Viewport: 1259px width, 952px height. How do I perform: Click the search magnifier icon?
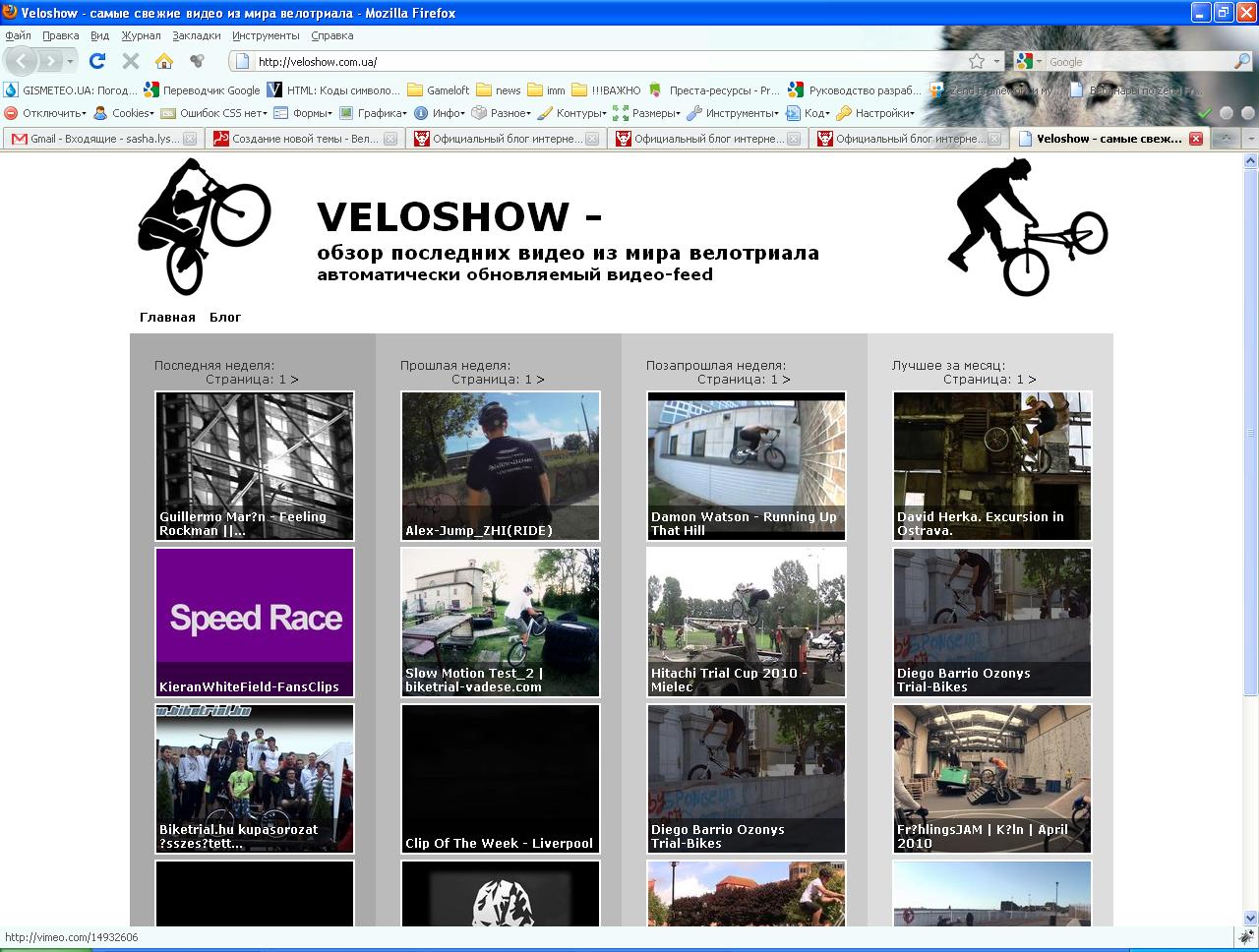pos(1241,61)
